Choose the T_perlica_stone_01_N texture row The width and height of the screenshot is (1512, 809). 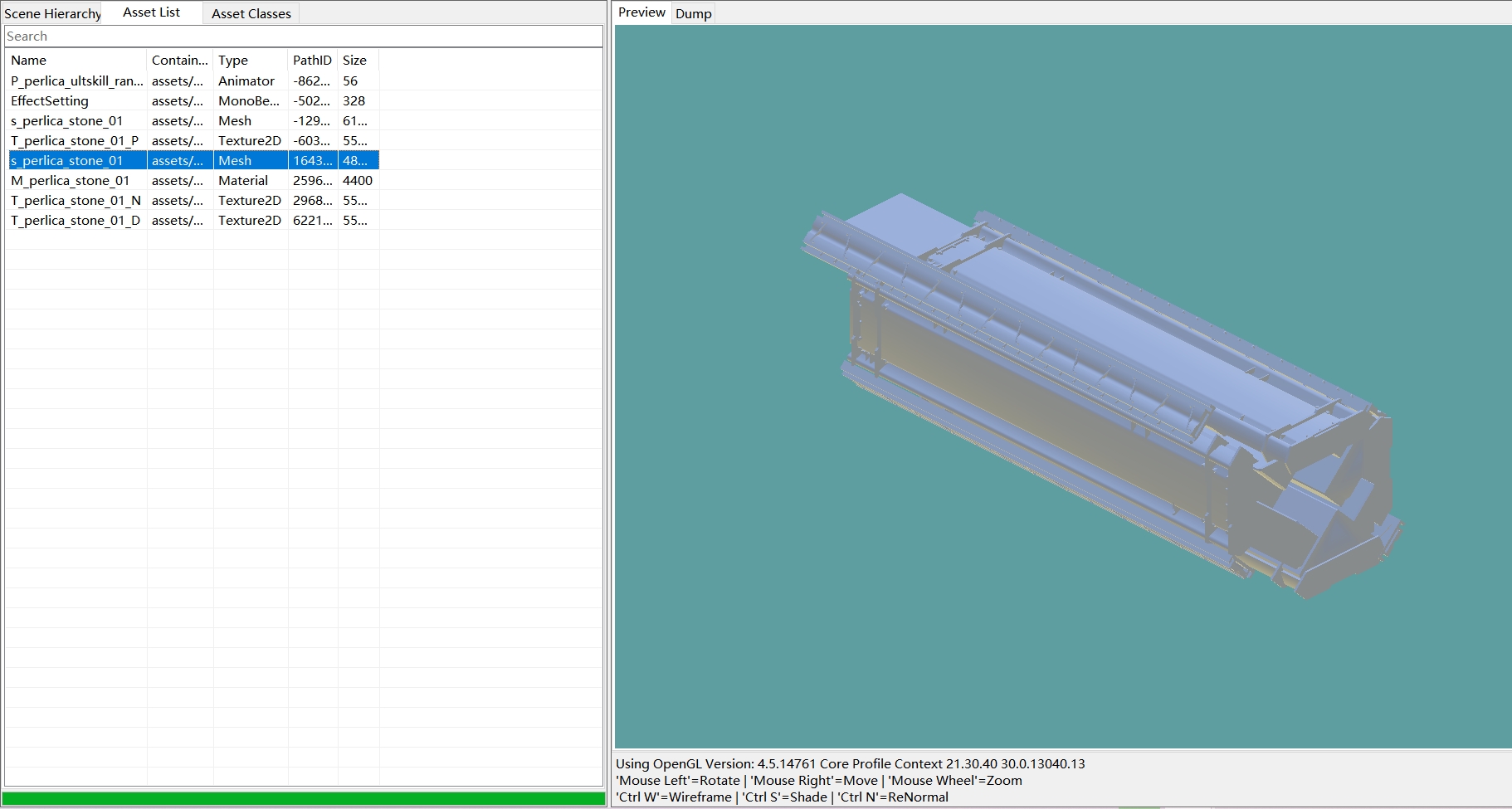(x=76, y=201)
